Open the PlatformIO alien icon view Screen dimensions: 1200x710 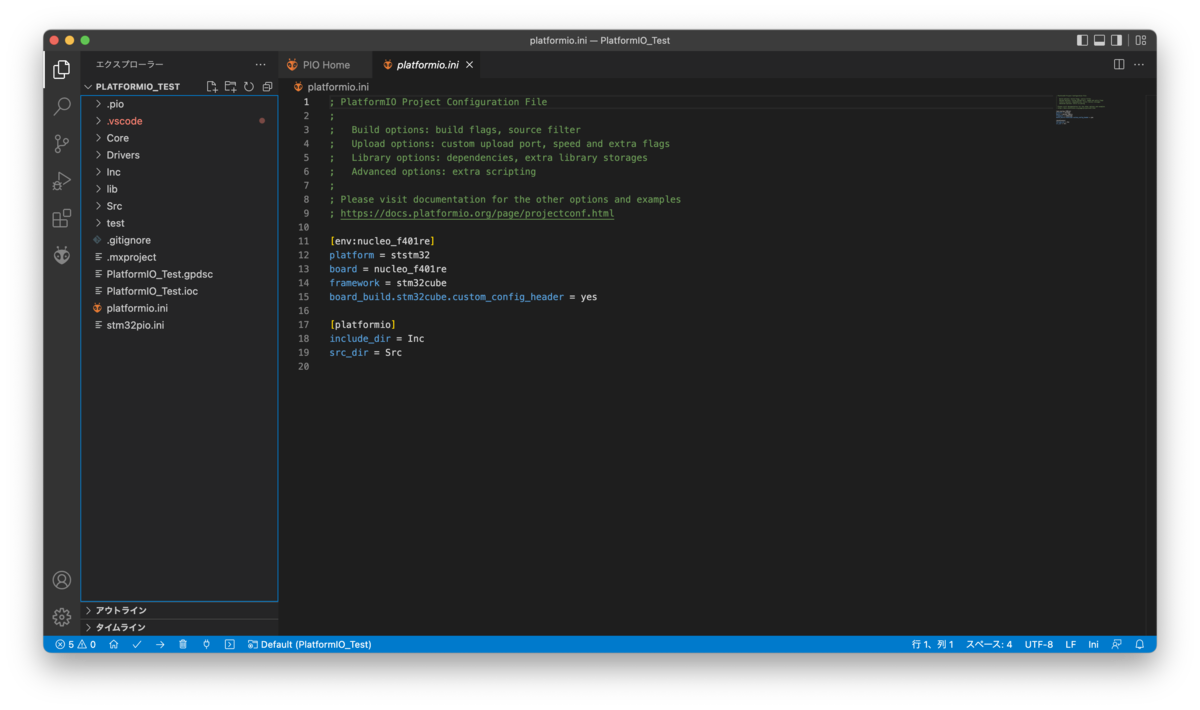(62, 256)
